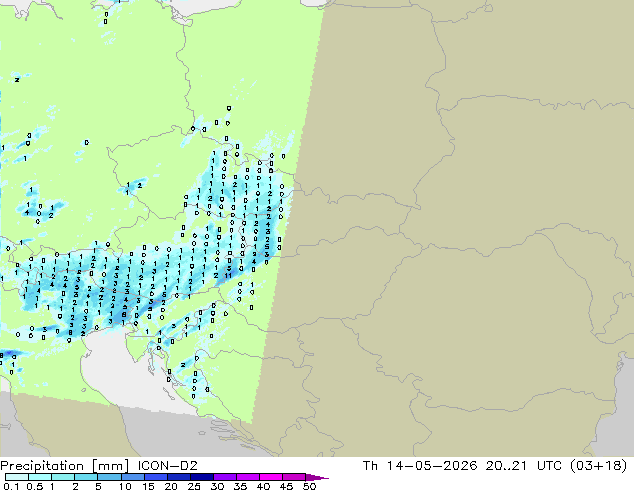634x490 pixels.
Task: Click the '35' legend scale label
Action: click(x=240, y=486)
